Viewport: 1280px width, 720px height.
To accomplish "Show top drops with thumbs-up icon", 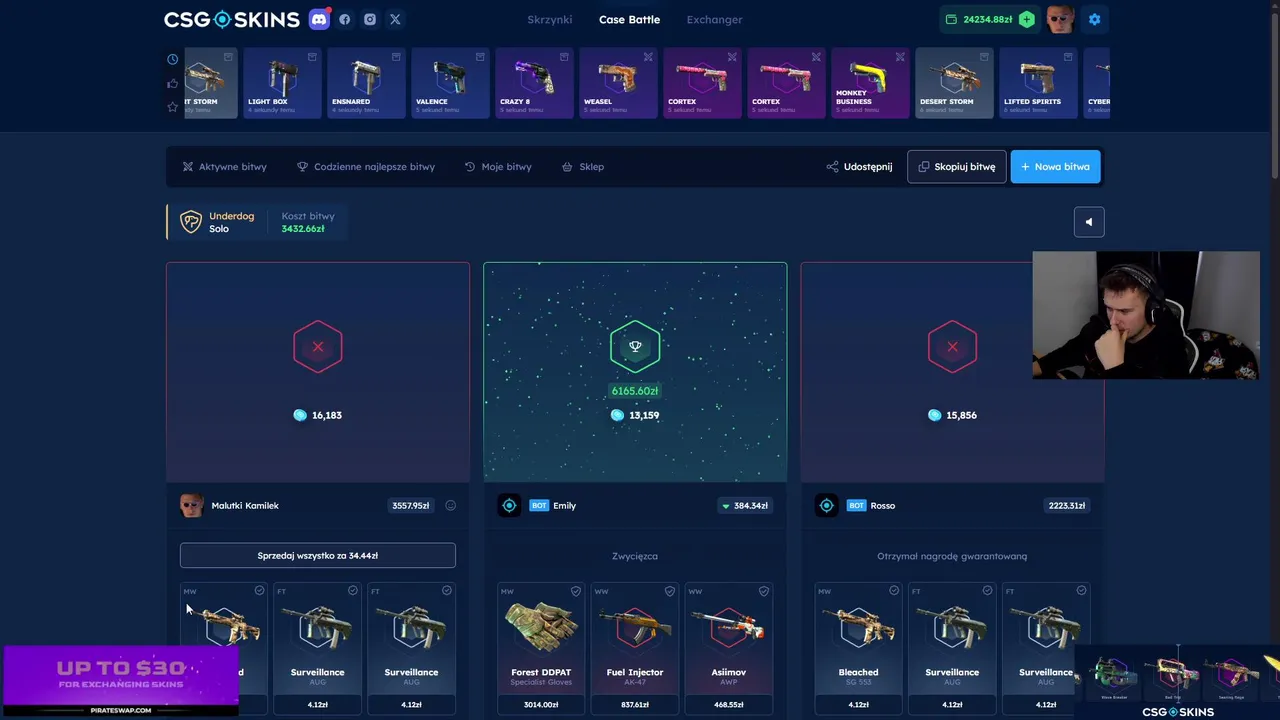I will click(x=173, y=83).
